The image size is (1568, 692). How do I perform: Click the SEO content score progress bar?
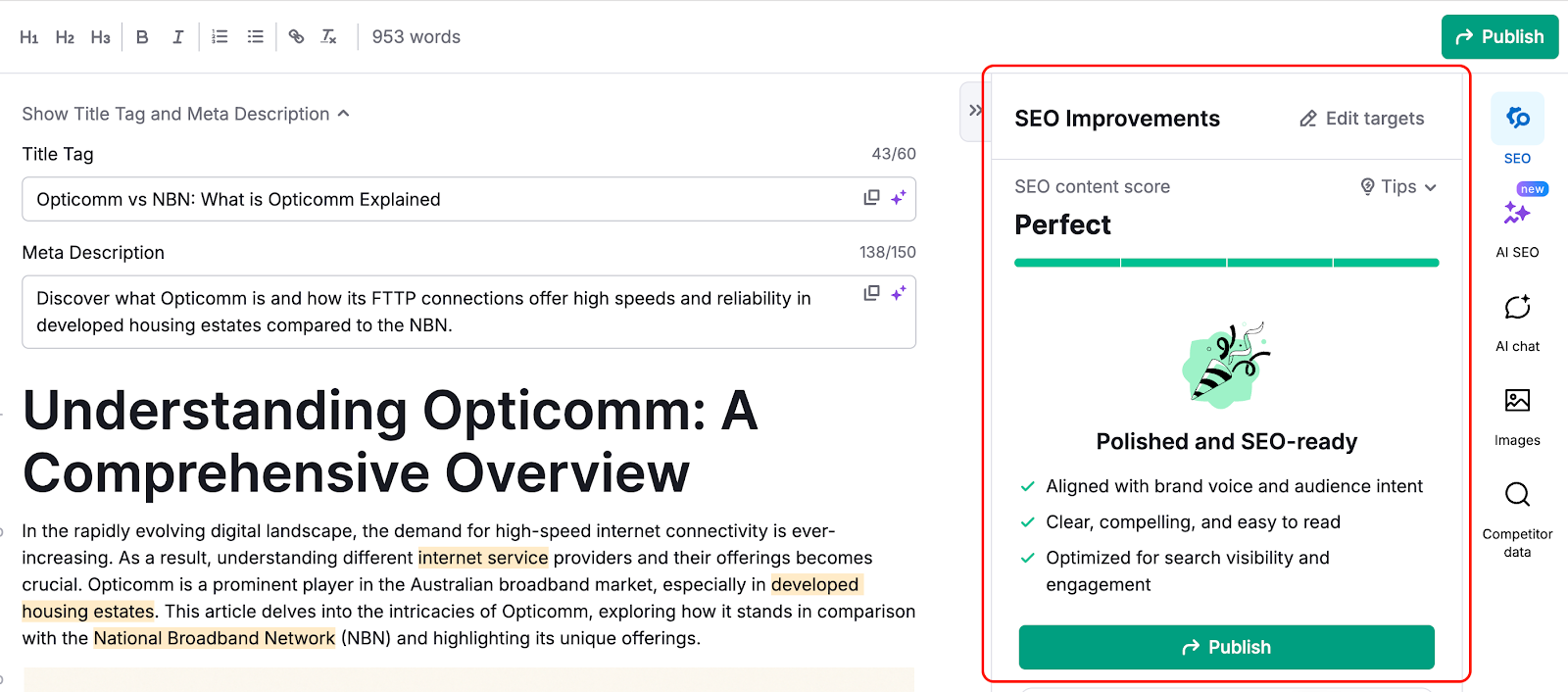(x=1225, y=262)
